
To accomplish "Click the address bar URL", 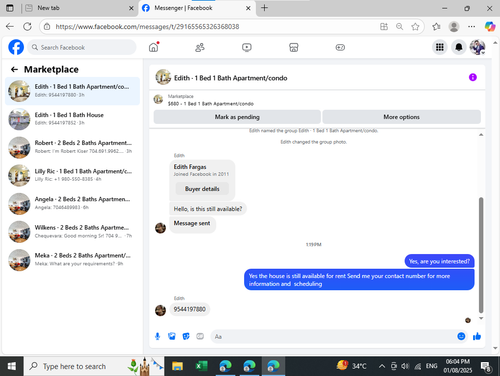I will click(x=147, y=27).
